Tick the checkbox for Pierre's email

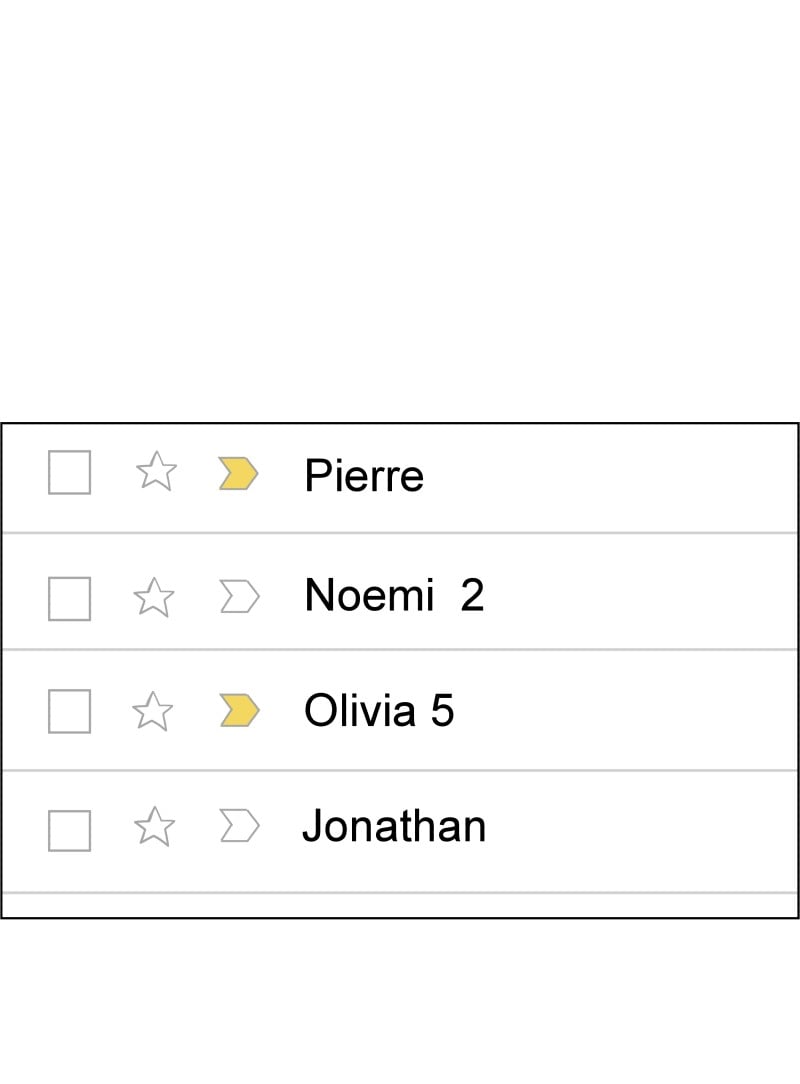pos(69,472)
